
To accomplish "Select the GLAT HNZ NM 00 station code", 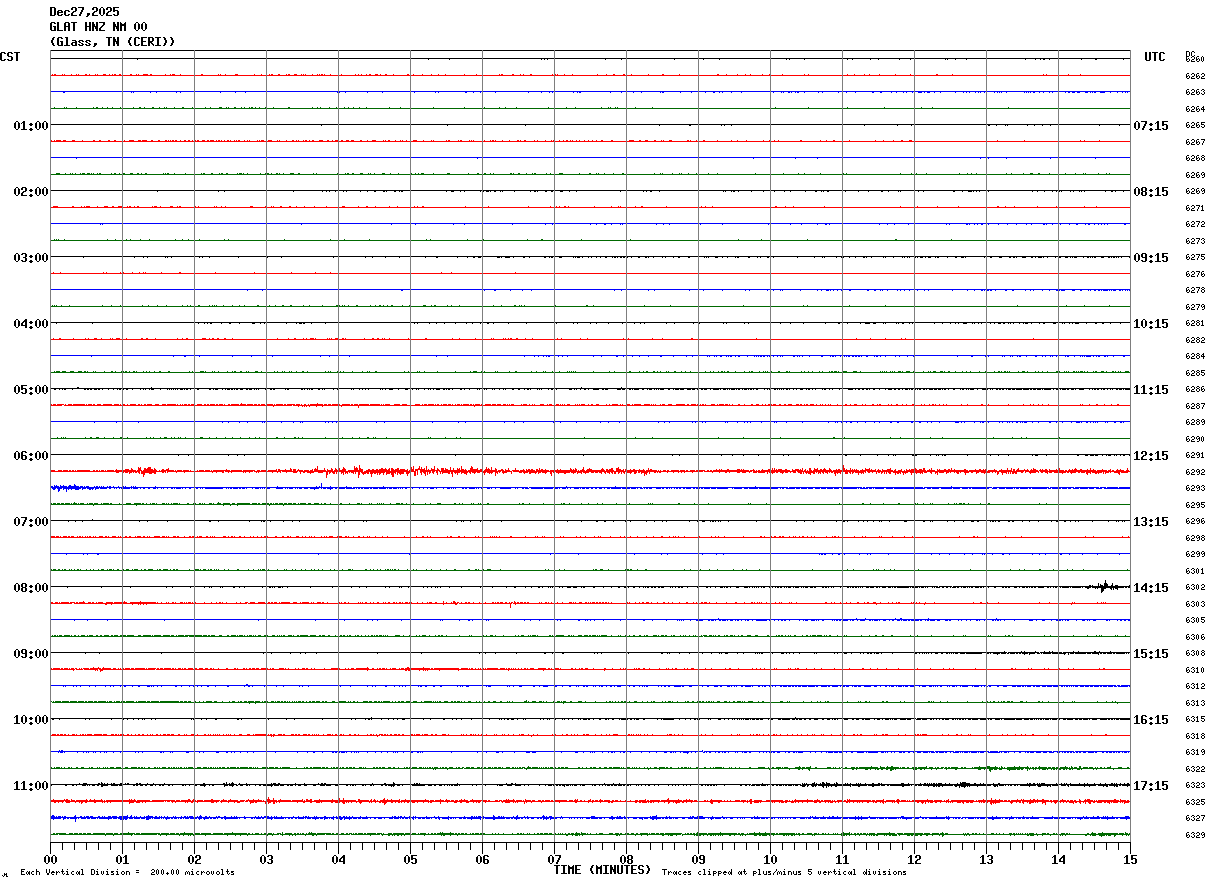I will [x=98, y=27].
